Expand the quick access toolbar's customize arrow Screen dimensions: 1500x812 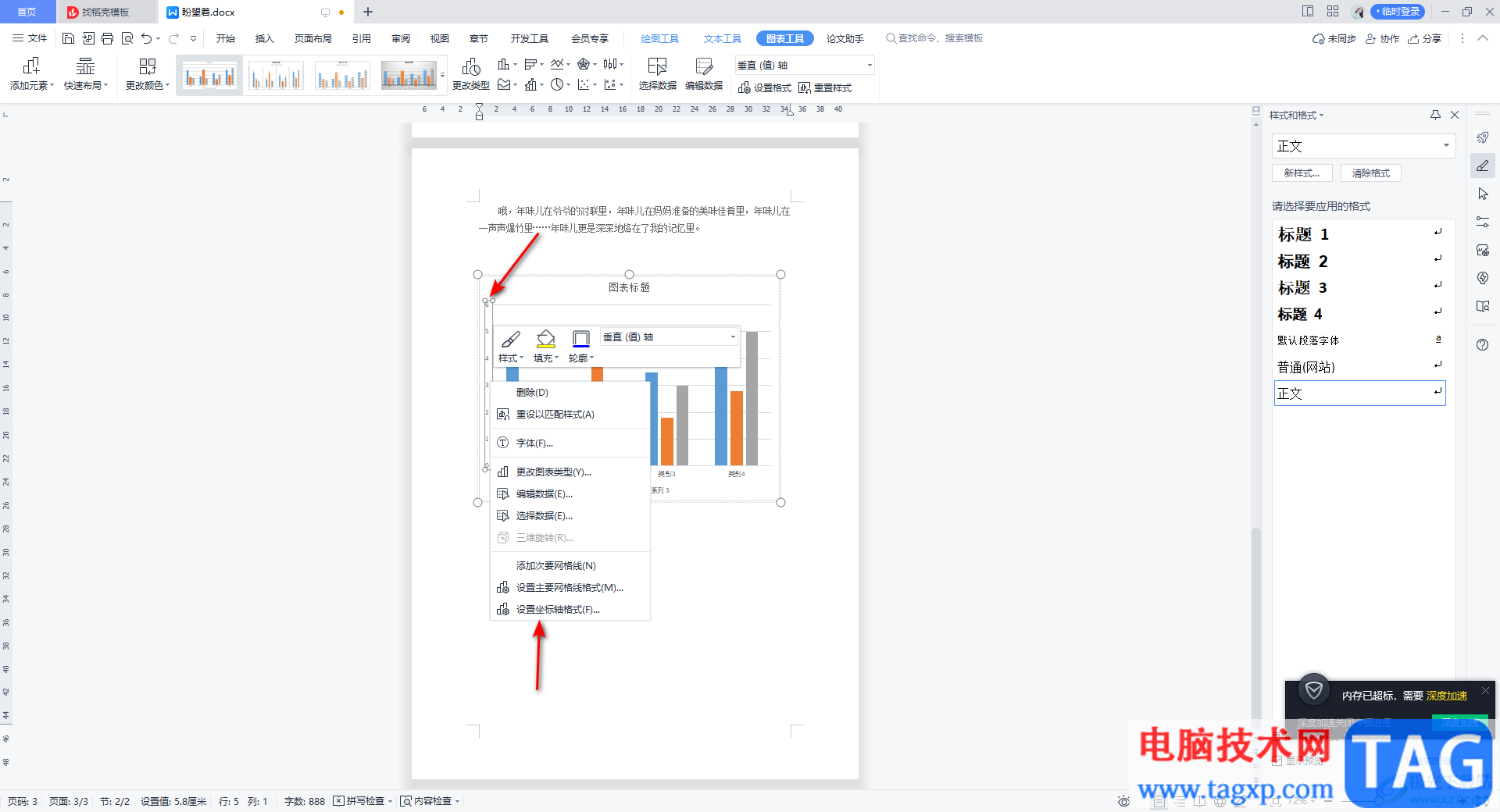193,38
